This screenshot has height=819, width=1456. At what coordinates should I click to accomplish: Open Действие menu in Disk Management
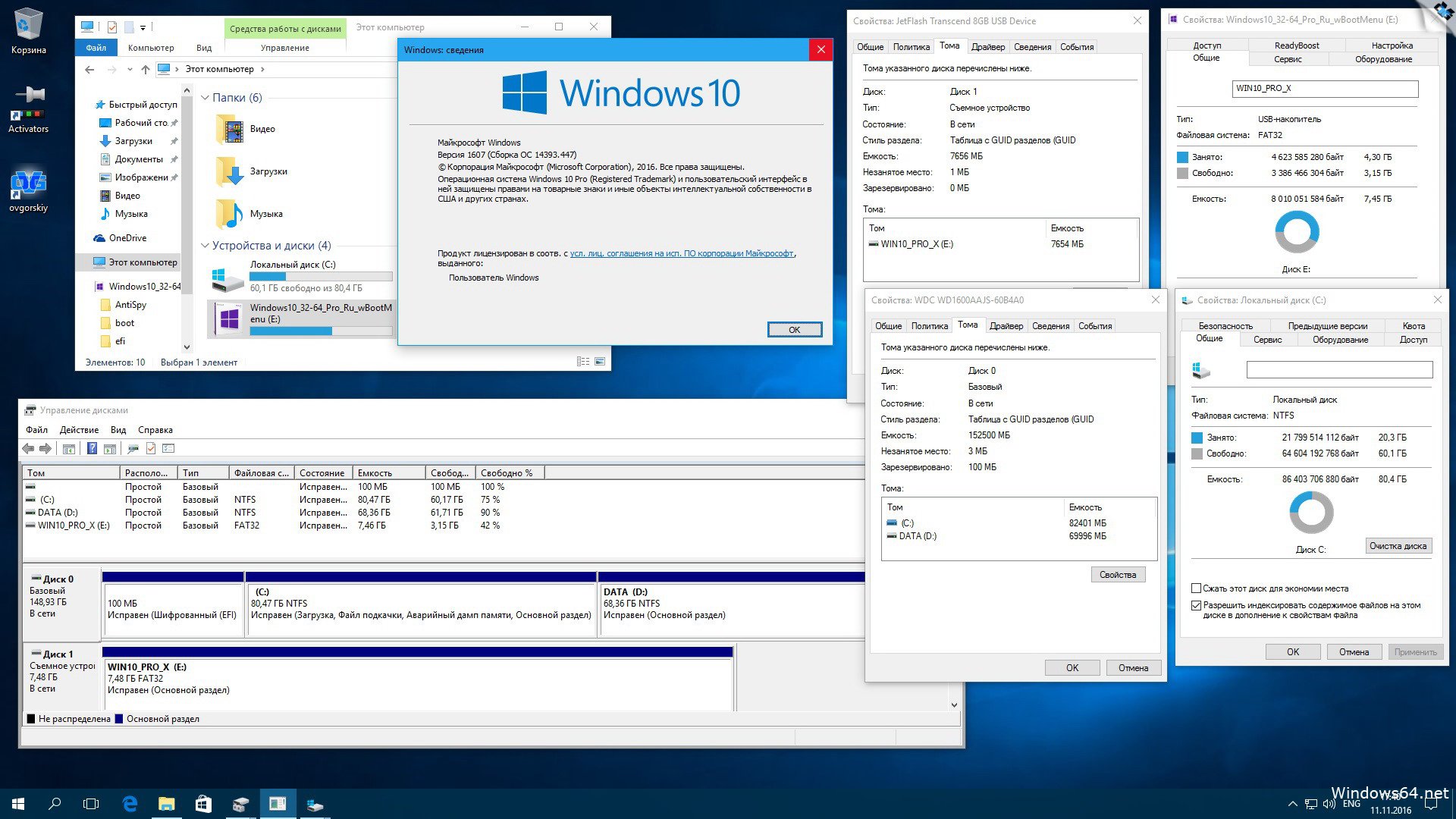point(79,430)
